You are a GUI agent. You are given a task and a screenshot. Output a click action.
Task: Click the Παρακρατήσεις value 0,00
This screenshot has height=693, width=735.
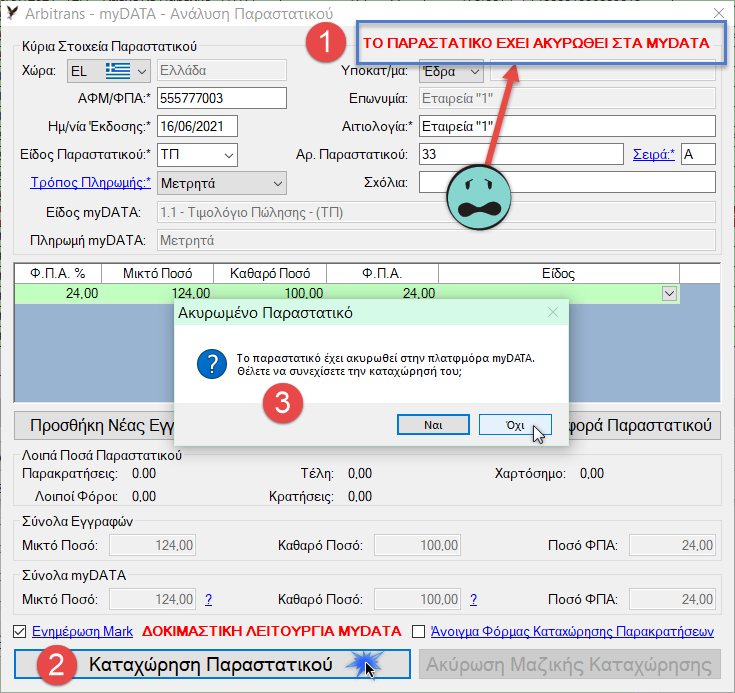(144, 474)
